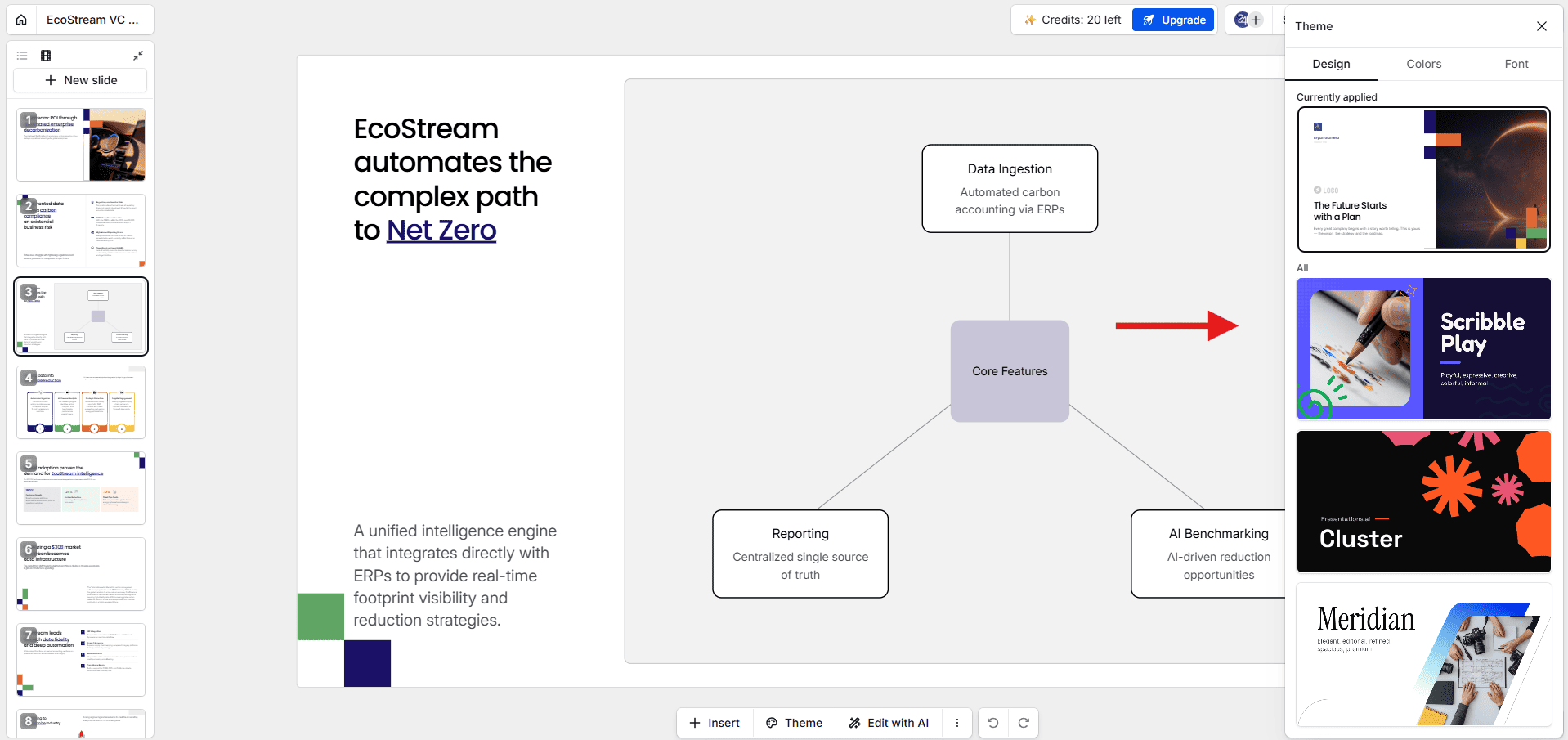
Task: Open the EcoStream VC presentation title
Action: coord(92,20)
